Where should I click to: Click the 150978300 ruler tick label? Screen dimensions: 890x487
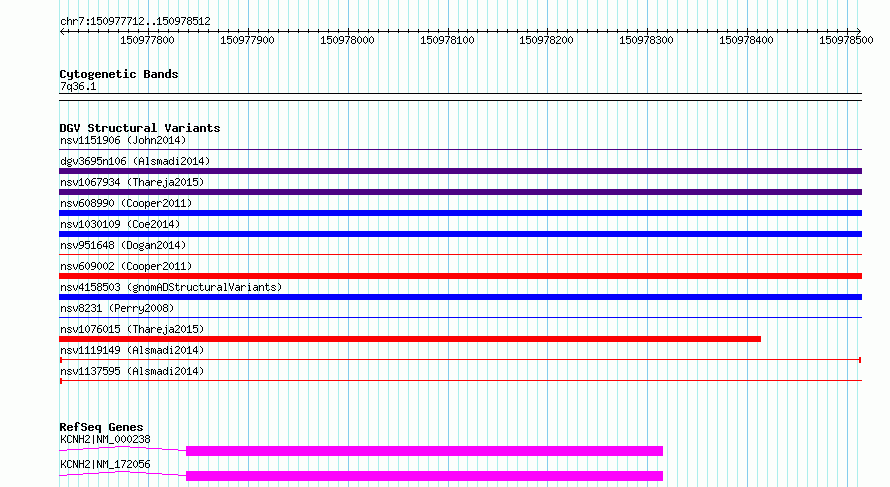[x=646, y=40]
